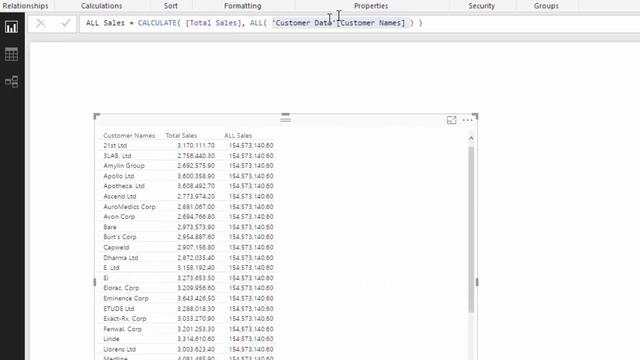Select the AuroMedics Corp row
Viewport: 640px width, 360px height.
point(188,207)
